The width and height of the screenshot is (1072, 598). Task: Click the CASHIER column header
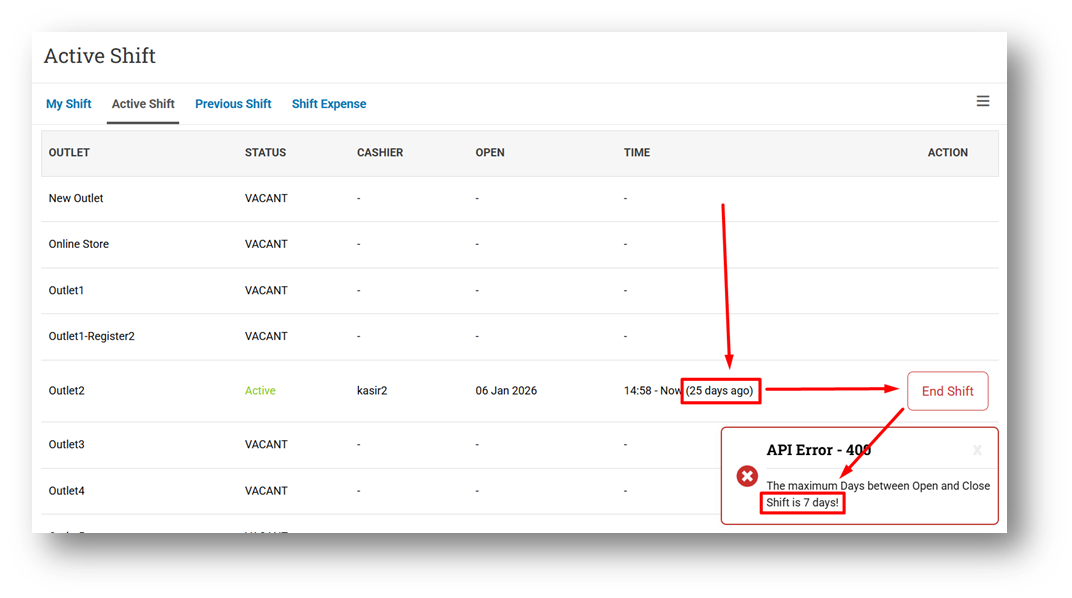[380, 152]
